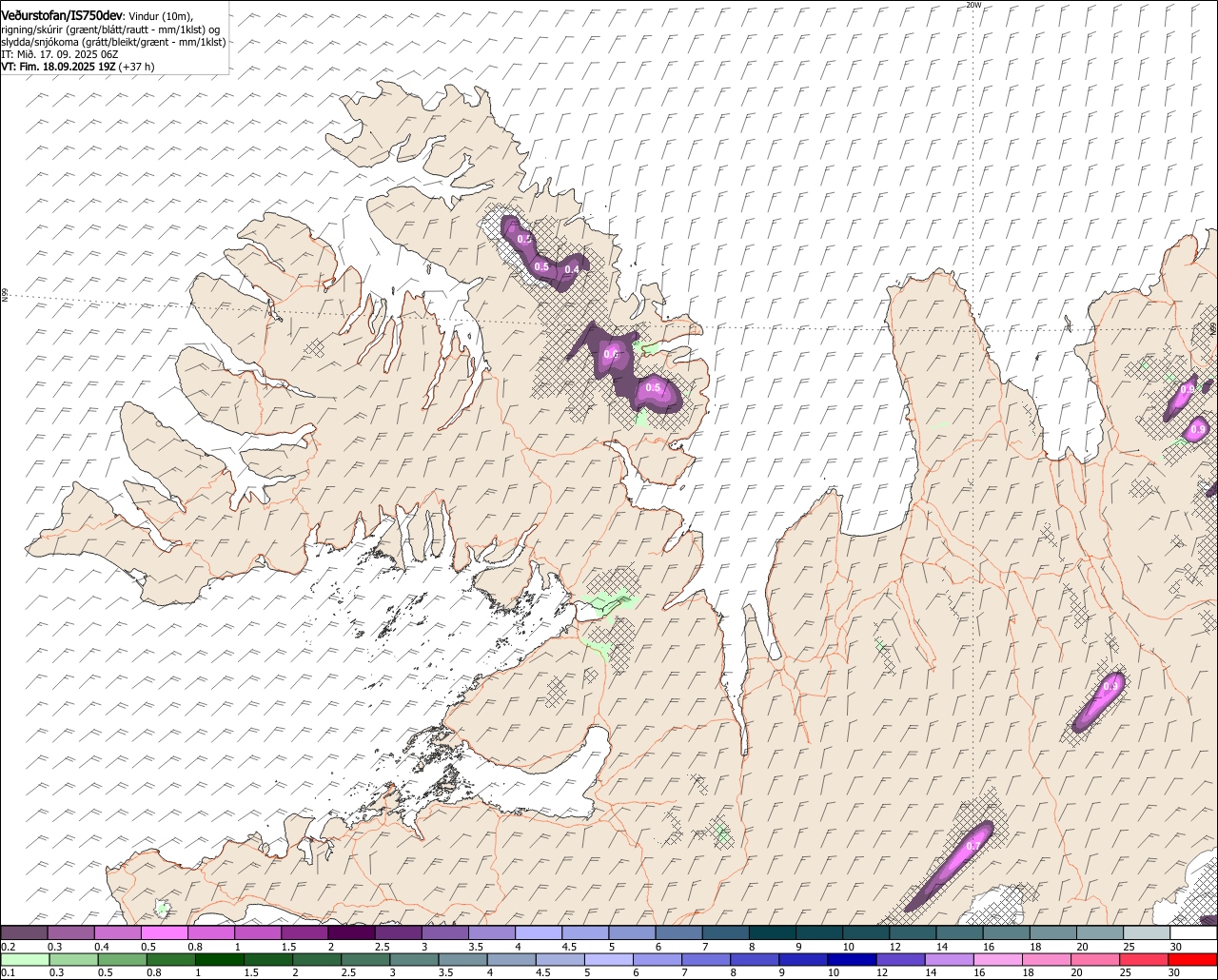The image size is (1218, 980).
Task: Click the '0.7' precipitation value on the map
Action: pos(972,846)
